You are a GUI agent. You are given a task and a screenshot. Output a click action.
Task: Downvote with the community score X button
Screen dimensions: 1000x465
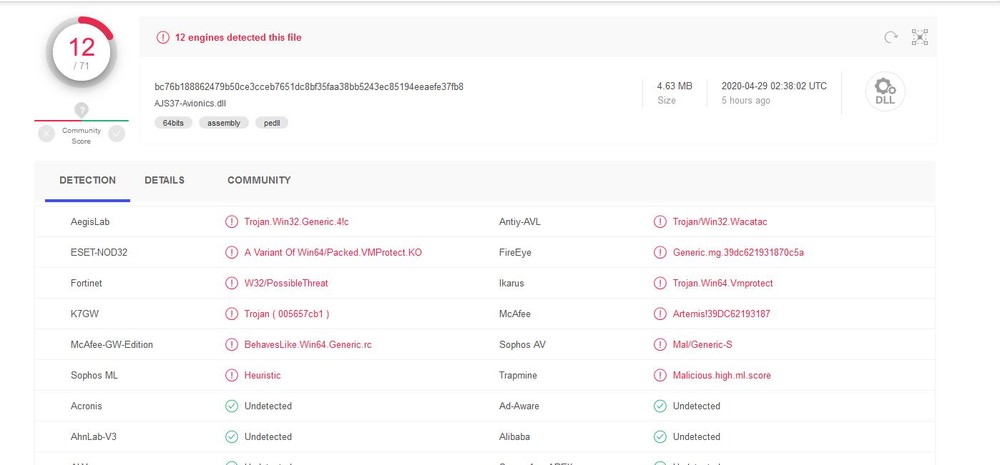pyautogui.click(x=46, y=133)
